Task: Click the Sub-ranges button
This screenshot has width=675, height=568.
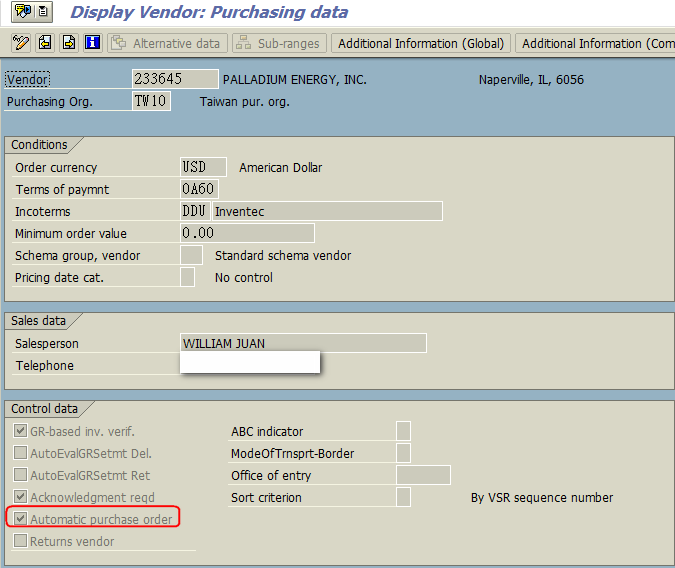Action: pyautogui.click(x=279, y=43)
